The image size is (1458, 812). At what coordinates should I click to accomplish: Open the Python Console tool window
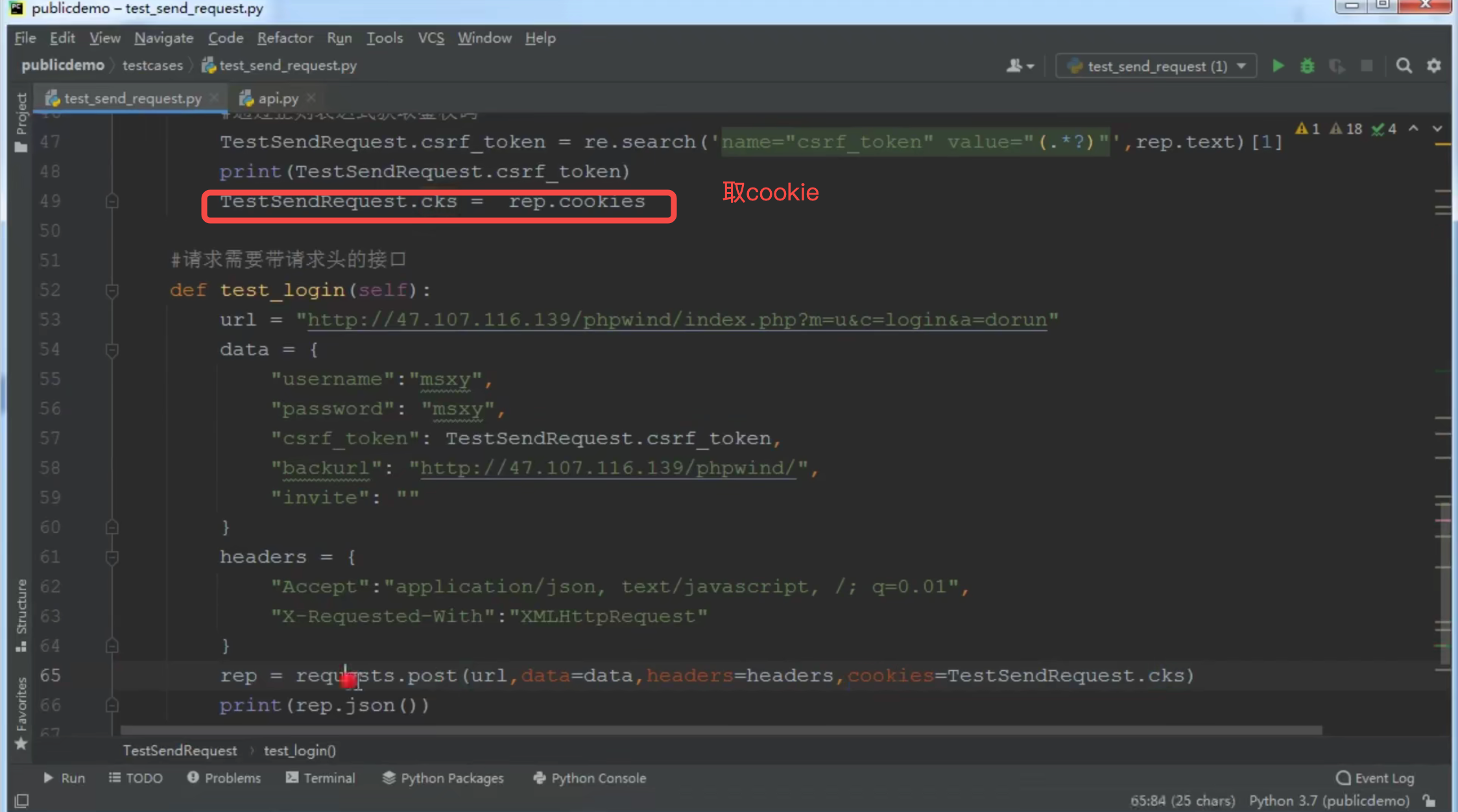click(x=590, y=778)
